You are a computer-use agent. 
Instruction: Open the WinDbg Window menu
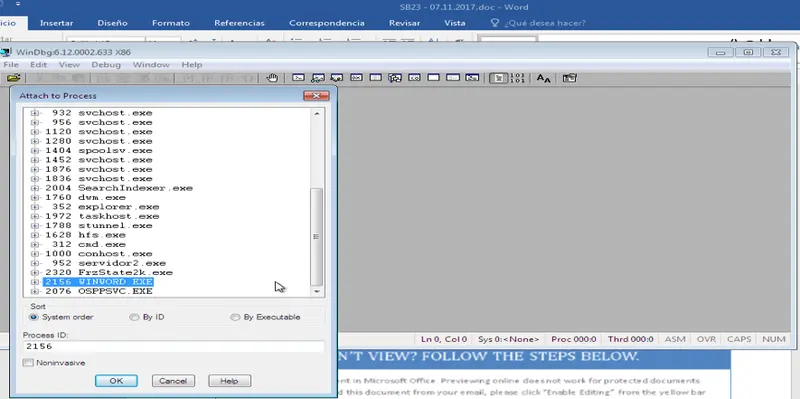151,65
